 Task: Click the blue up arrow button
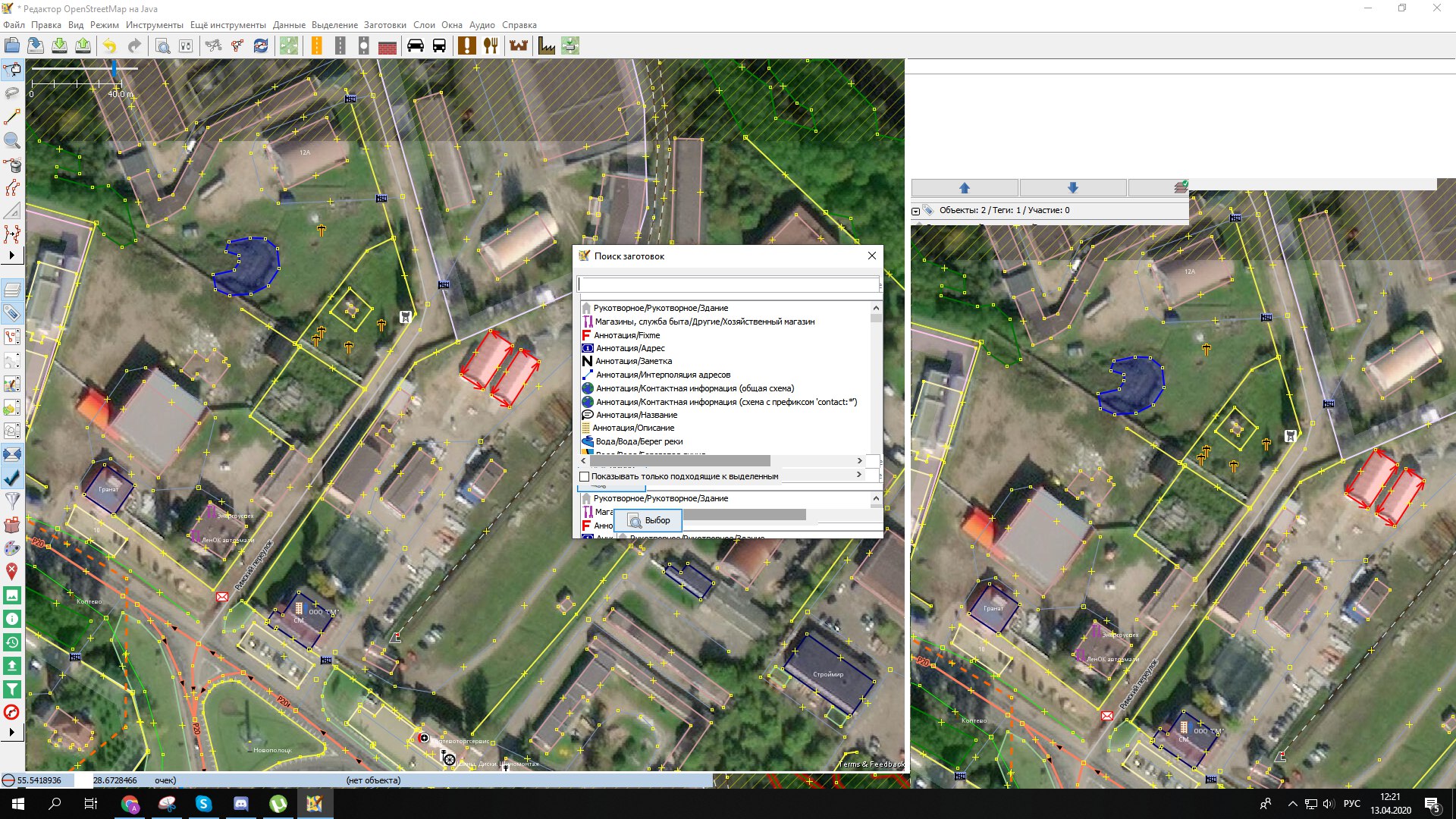coord(965,188)
